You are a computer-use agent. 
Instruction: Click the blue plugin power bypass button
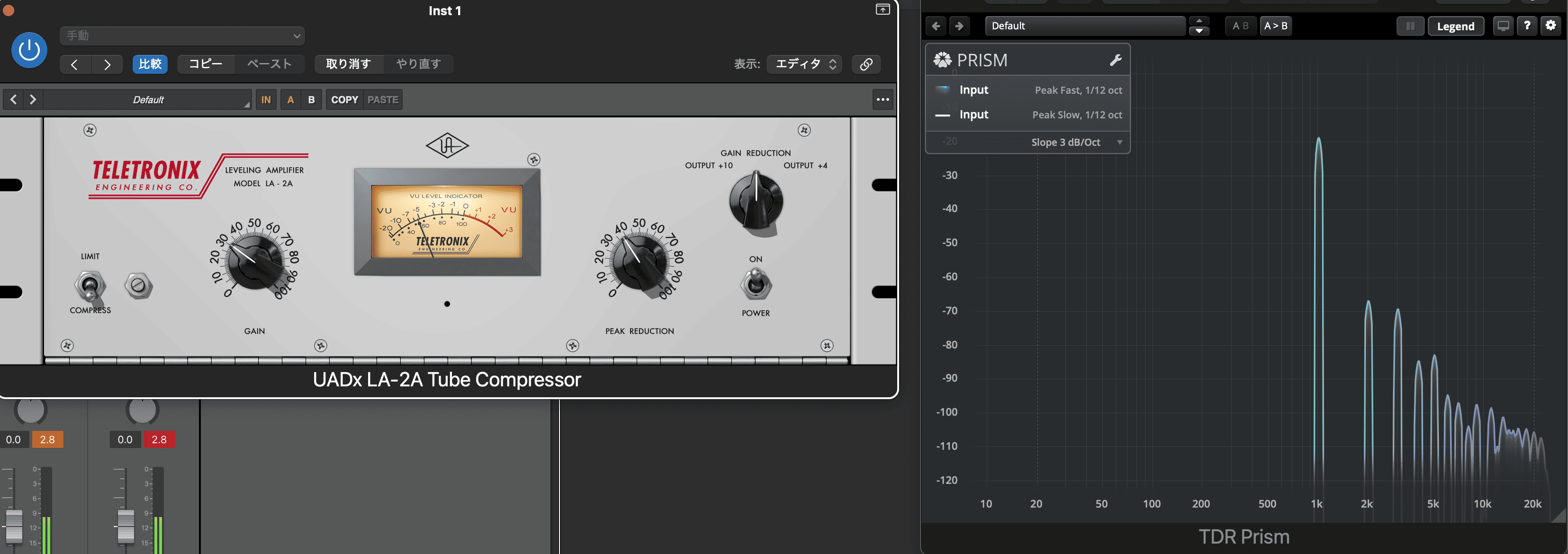pos(29,50)
